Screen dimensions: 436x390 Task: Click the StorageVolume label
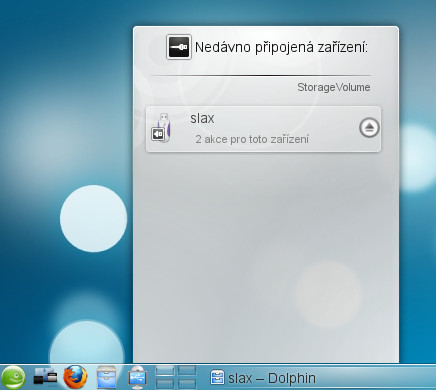tap(334, 87)
